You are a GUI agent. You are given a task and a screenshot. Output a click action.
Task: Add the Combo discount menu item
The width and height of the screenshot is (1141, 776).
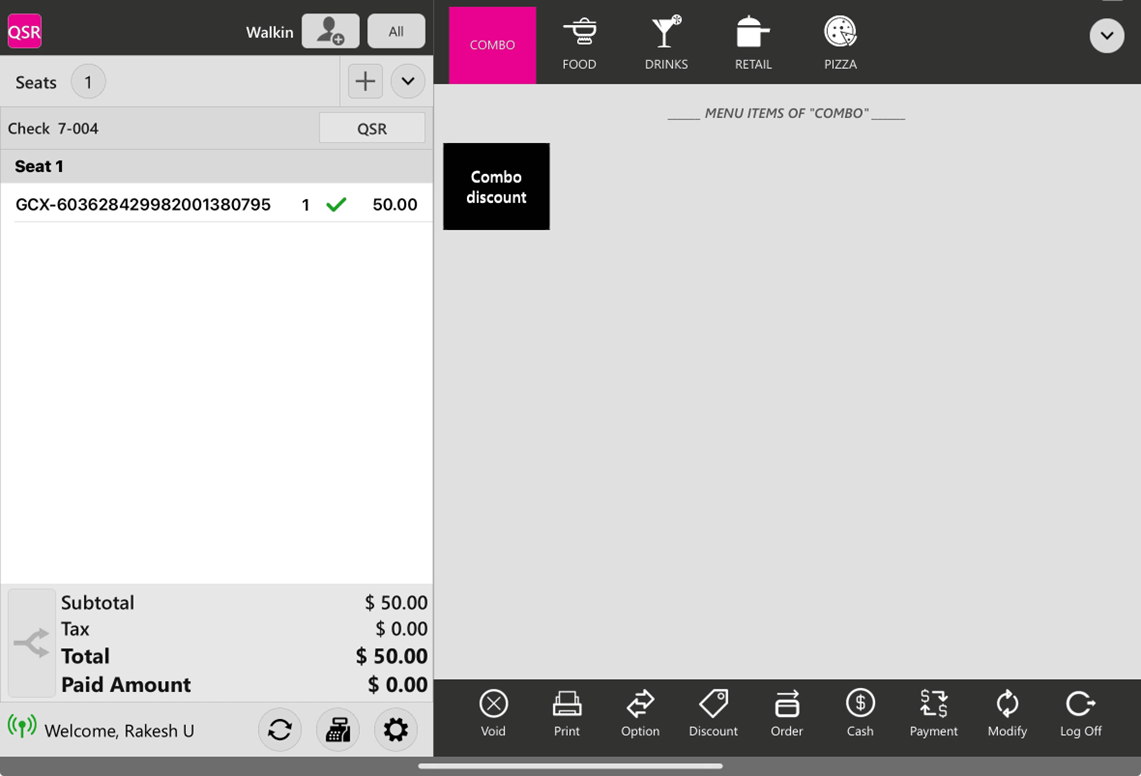click(496, 186)
